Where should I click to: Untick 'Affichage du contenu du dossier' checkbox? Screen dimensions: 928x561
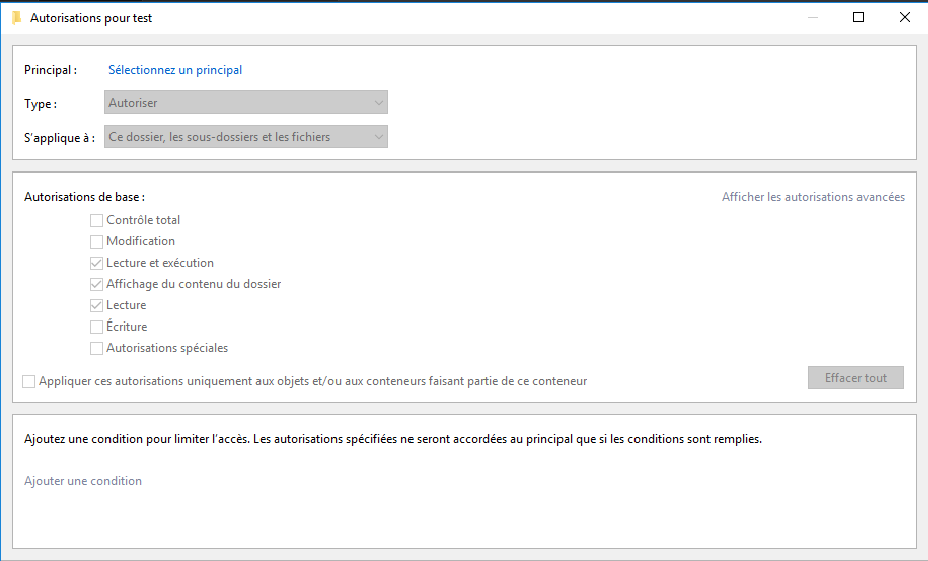click(x=96, y=284)
